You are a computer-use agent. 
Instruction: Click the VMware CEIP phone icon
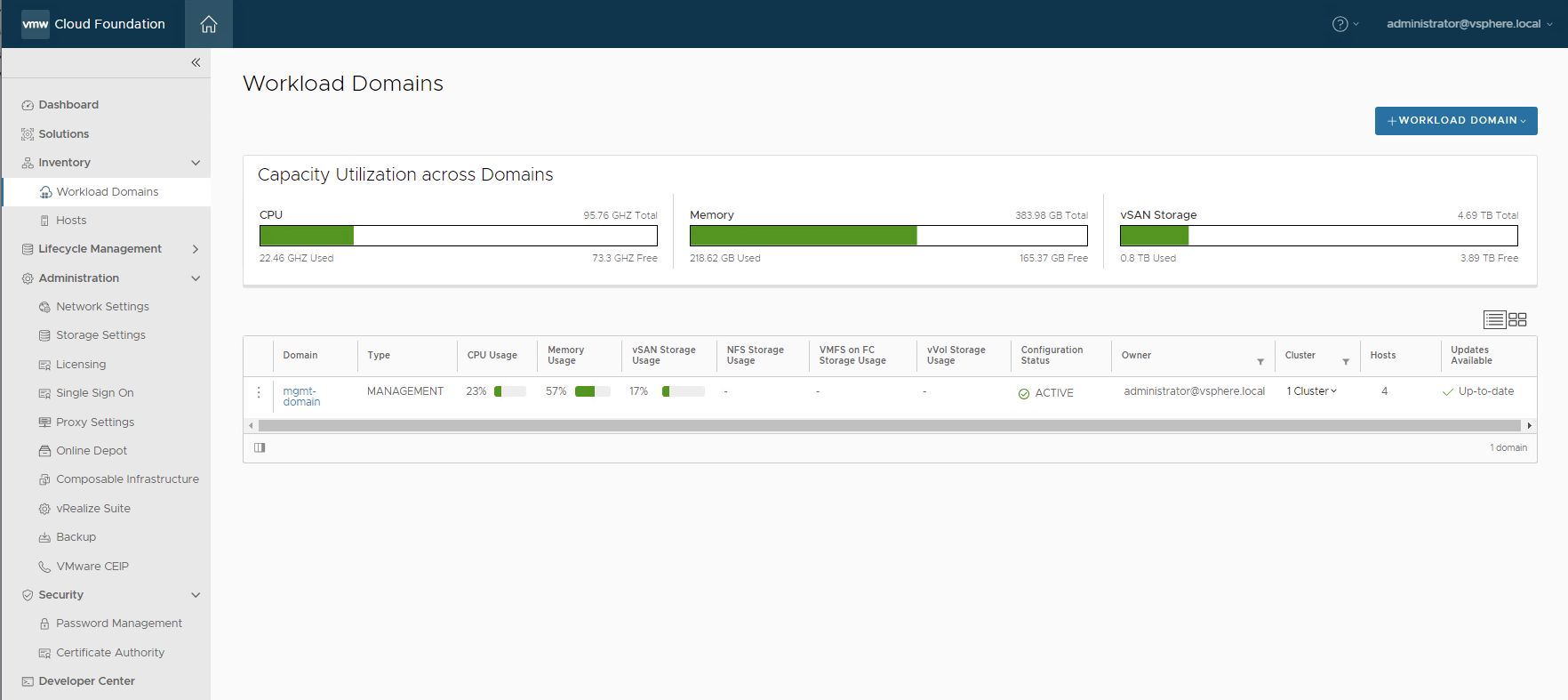click(x=45, y=567)
